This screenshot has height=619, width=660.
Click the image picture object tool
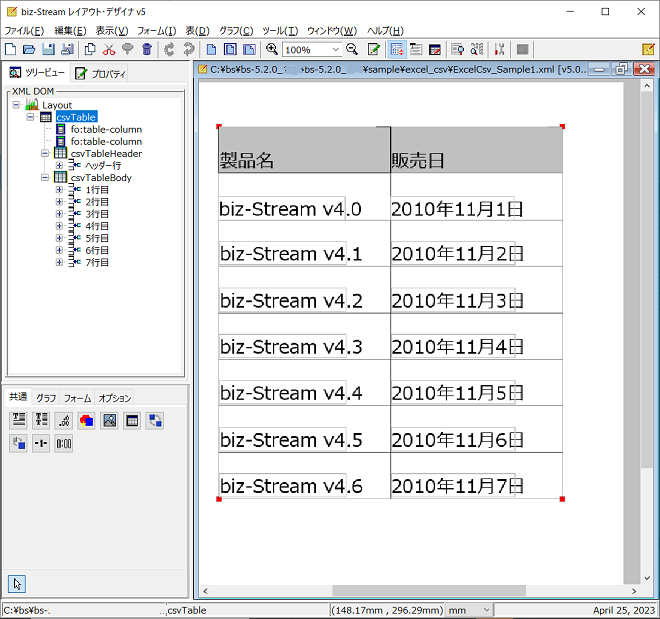pyautogui.click(x=109, y=420)
